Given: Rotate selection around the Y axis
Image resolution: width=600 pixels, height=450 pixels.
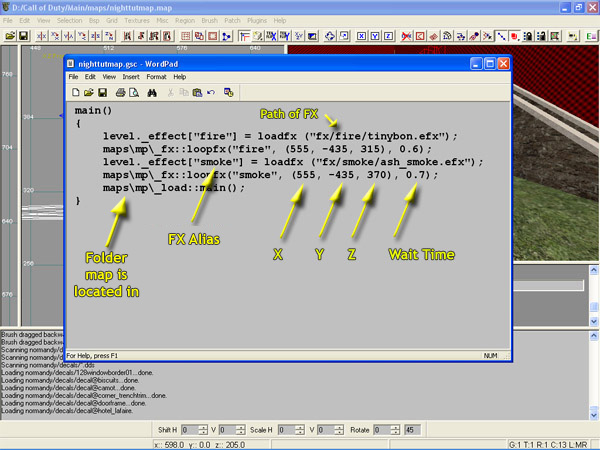Looking at the screenshot, I should tap(82, 36).
